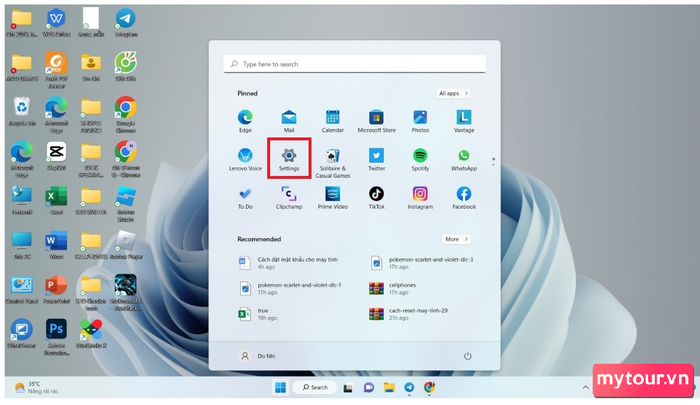This screenshot has height=405, width=700.
Task: Open the Photos pinned app
Action: point(420,121)
